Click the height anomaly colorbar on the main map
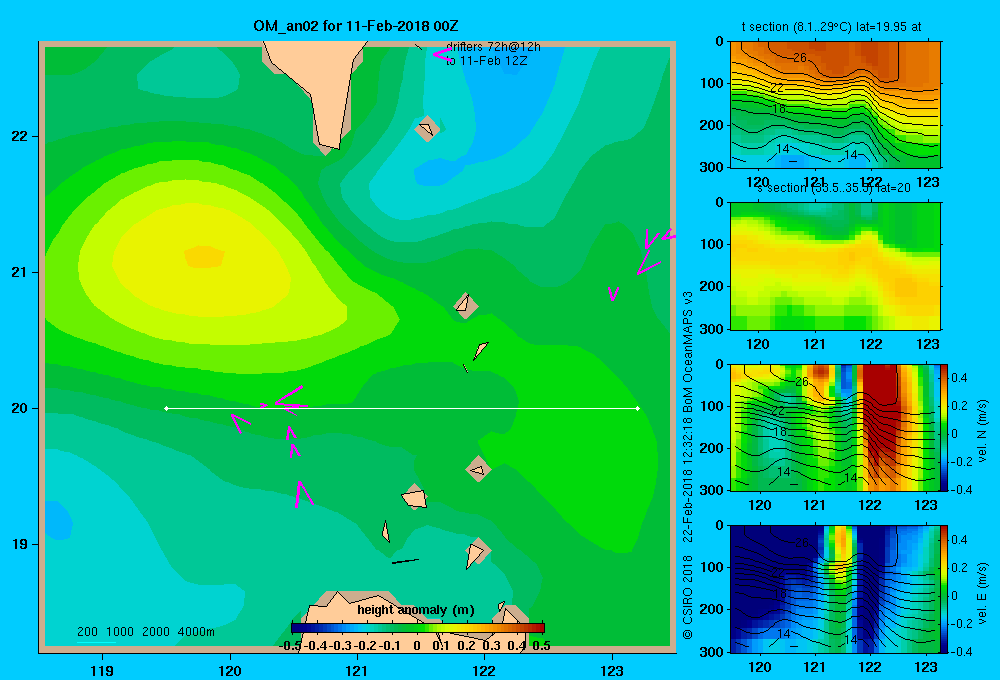 pos(418,628)
